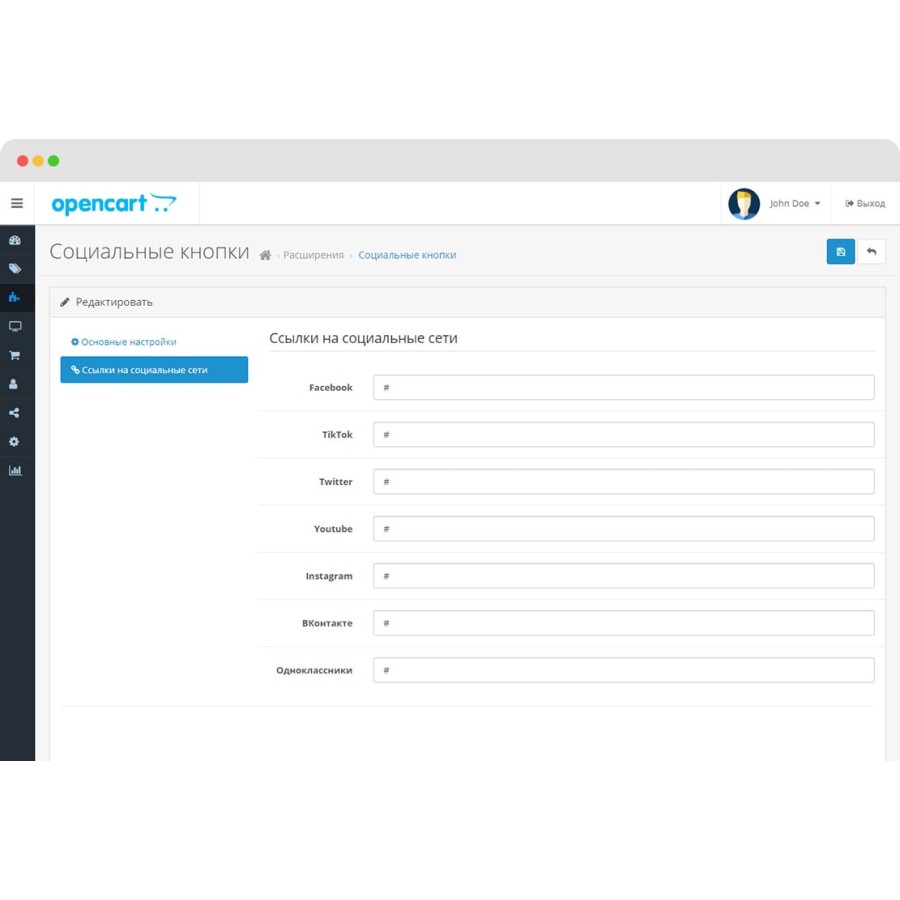The image size is (900, 900).
Task: Click the Facebook field label
Action: point(331,387)
